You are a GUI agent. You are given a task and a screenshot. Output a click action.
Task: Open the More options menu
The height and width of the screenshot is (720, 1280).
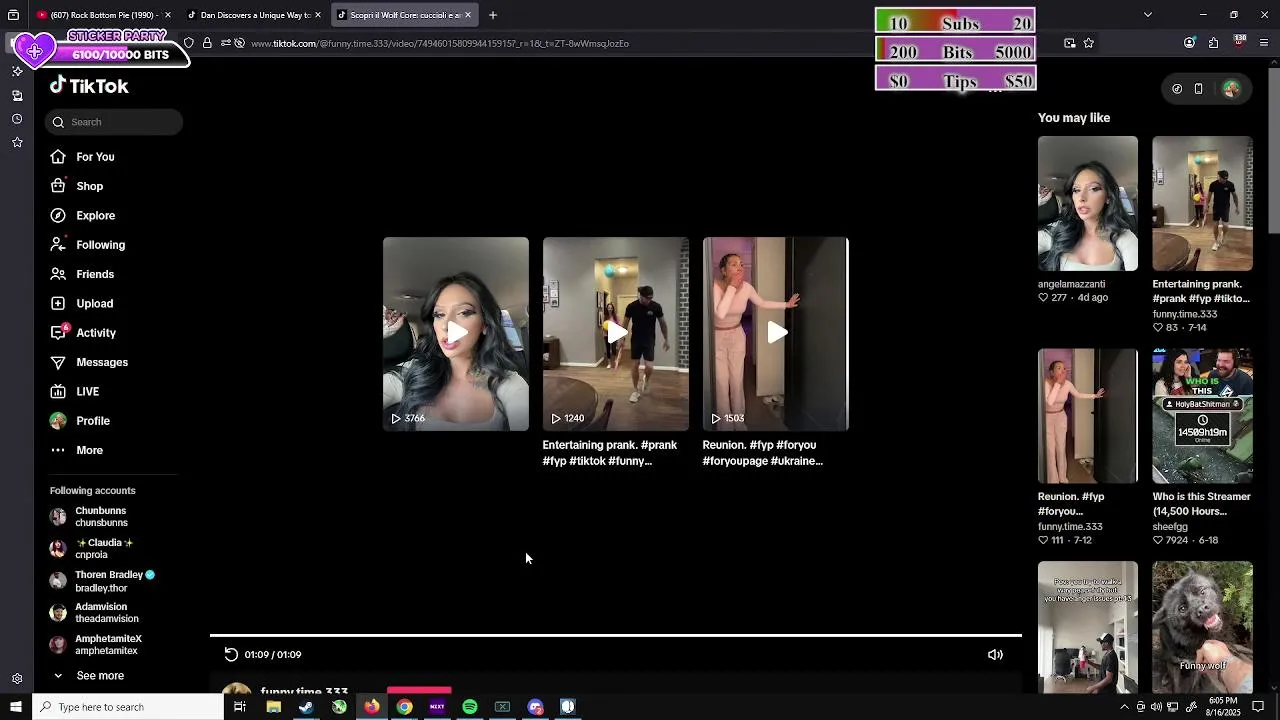[76, 450]
